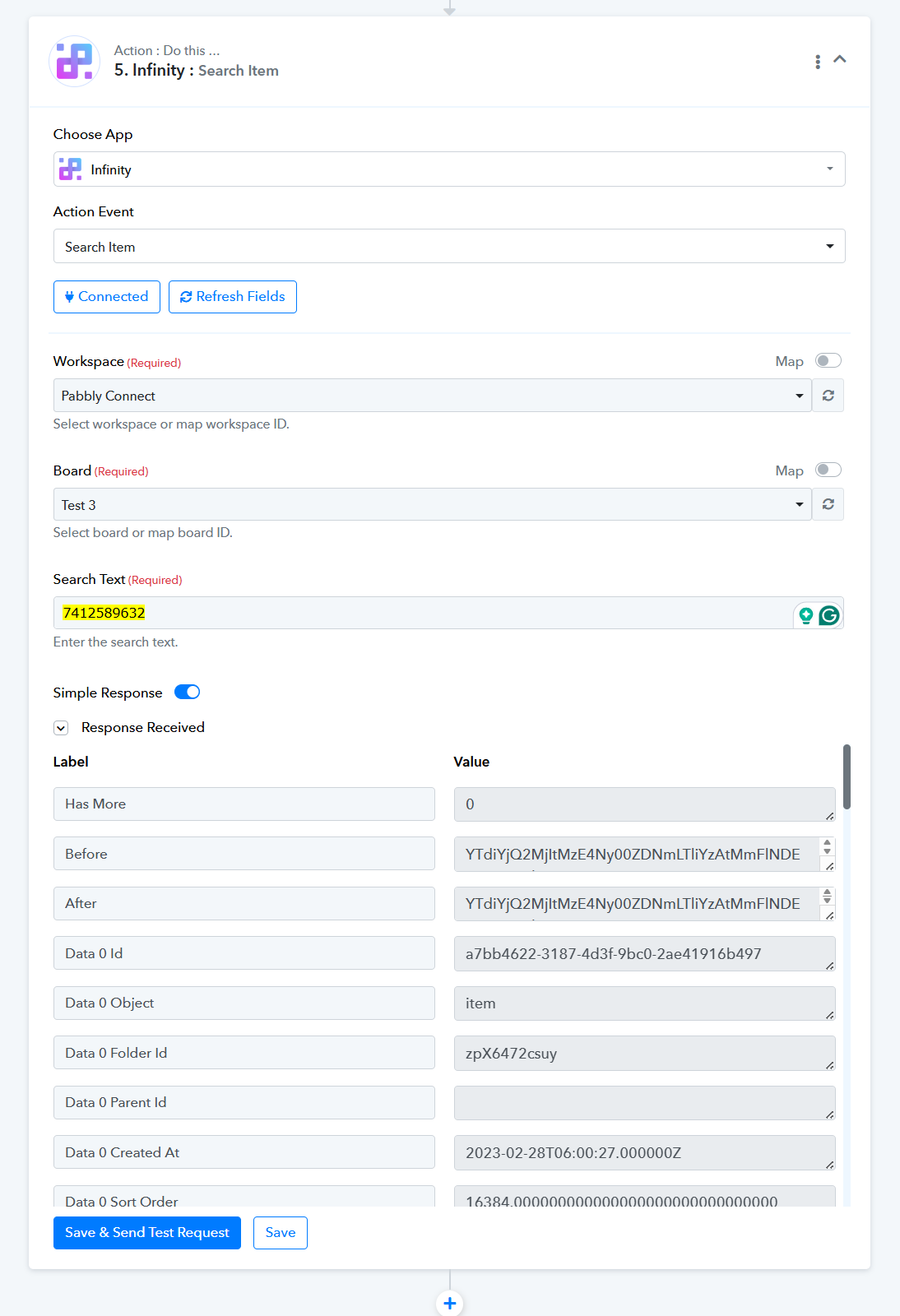Open the Action Event dropdown
This screenshot has width=900, height=1316.
pos(449,247)
